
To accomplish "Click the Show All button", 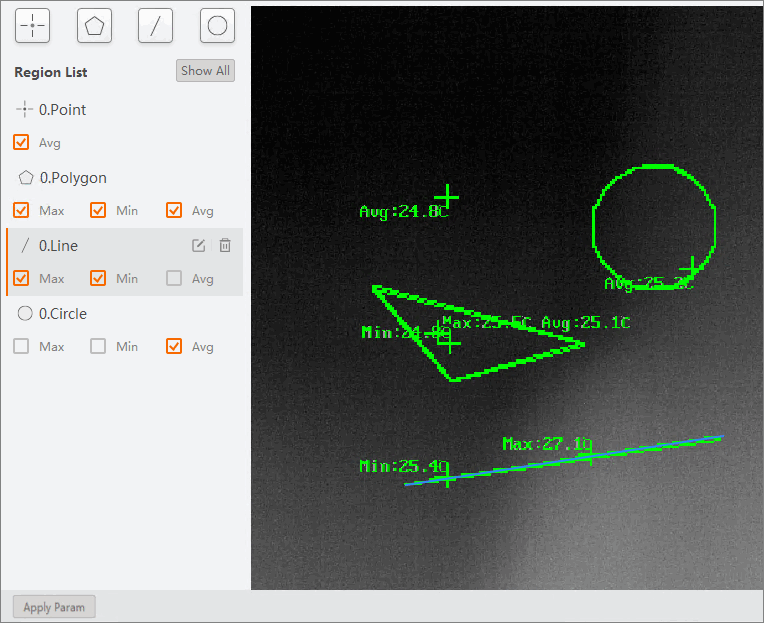I will coord(205,71).
